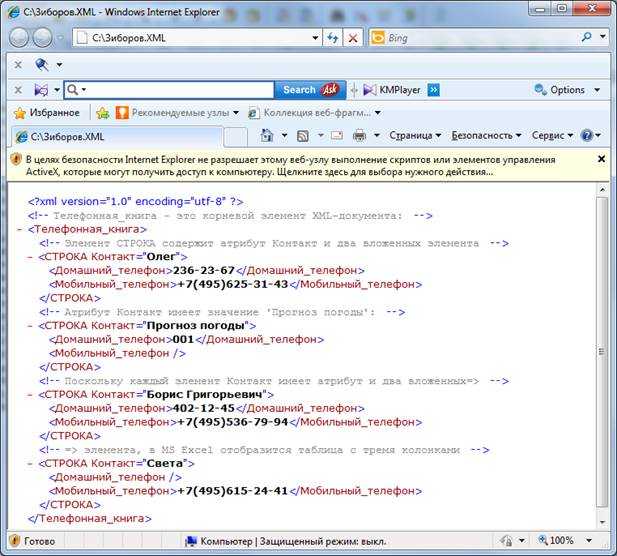This screenshot has height=556, width=617.
Task: Collapse the СТРОКА Контакт="Олег" node
Action: (30, 257)
